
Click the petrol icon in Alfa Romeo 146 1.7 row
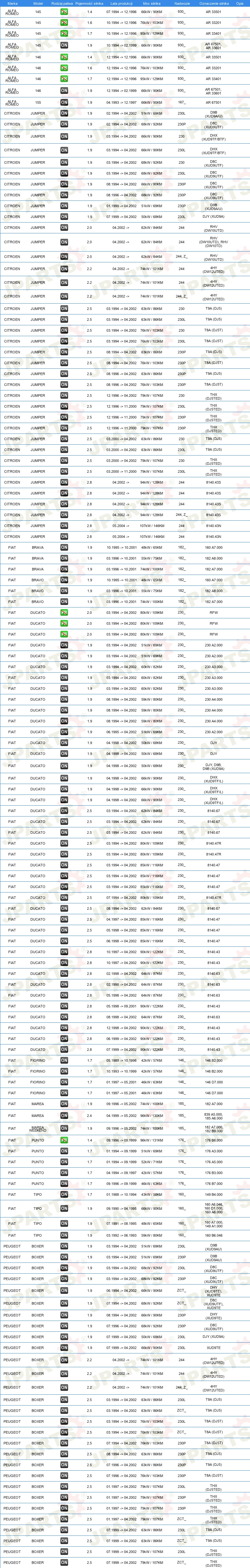(x=64, y=79)
